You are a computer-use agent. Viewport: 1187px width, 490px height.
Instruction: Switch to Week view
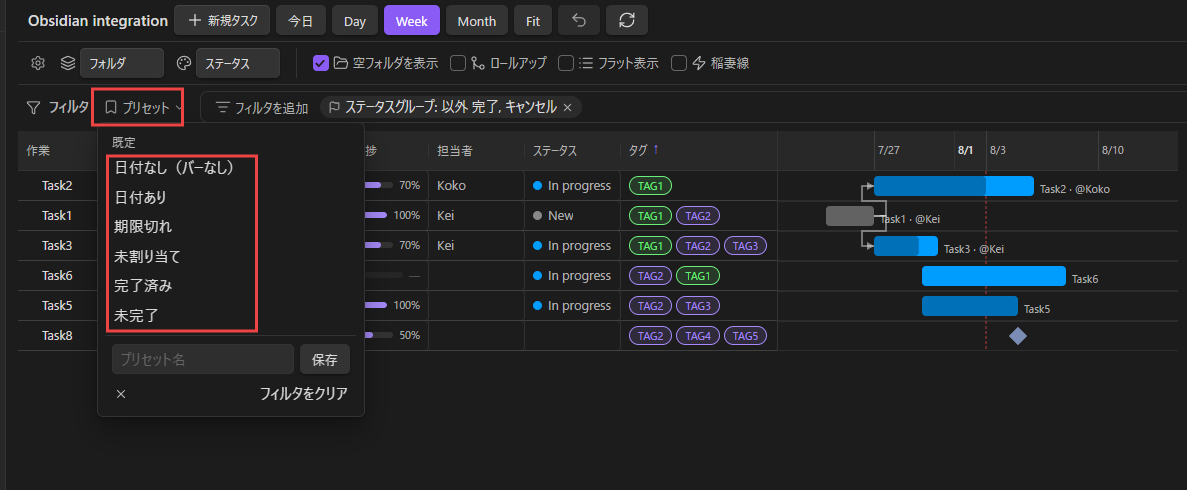click(411, 20)
